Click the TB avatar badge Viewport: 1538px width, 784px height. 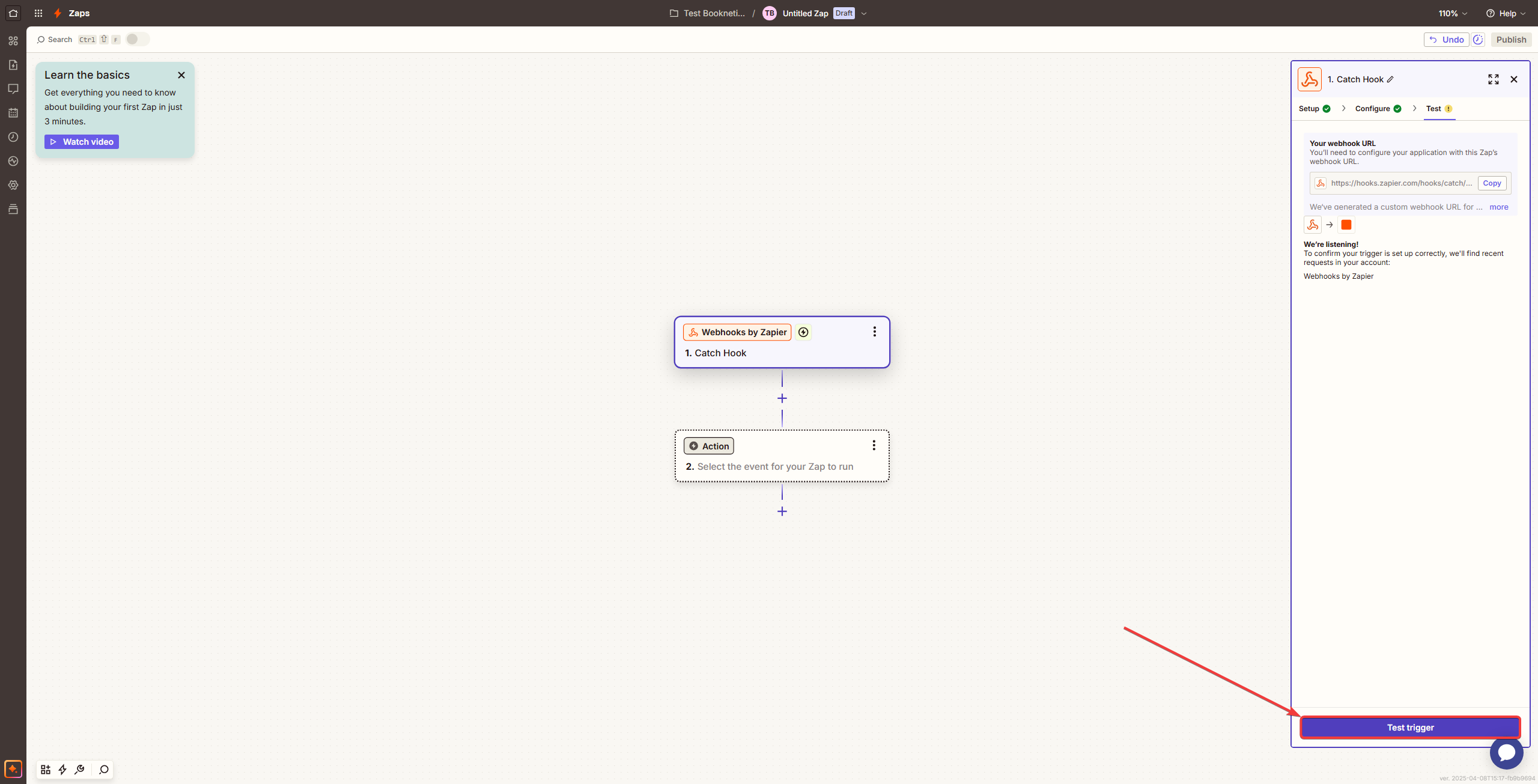770,13
